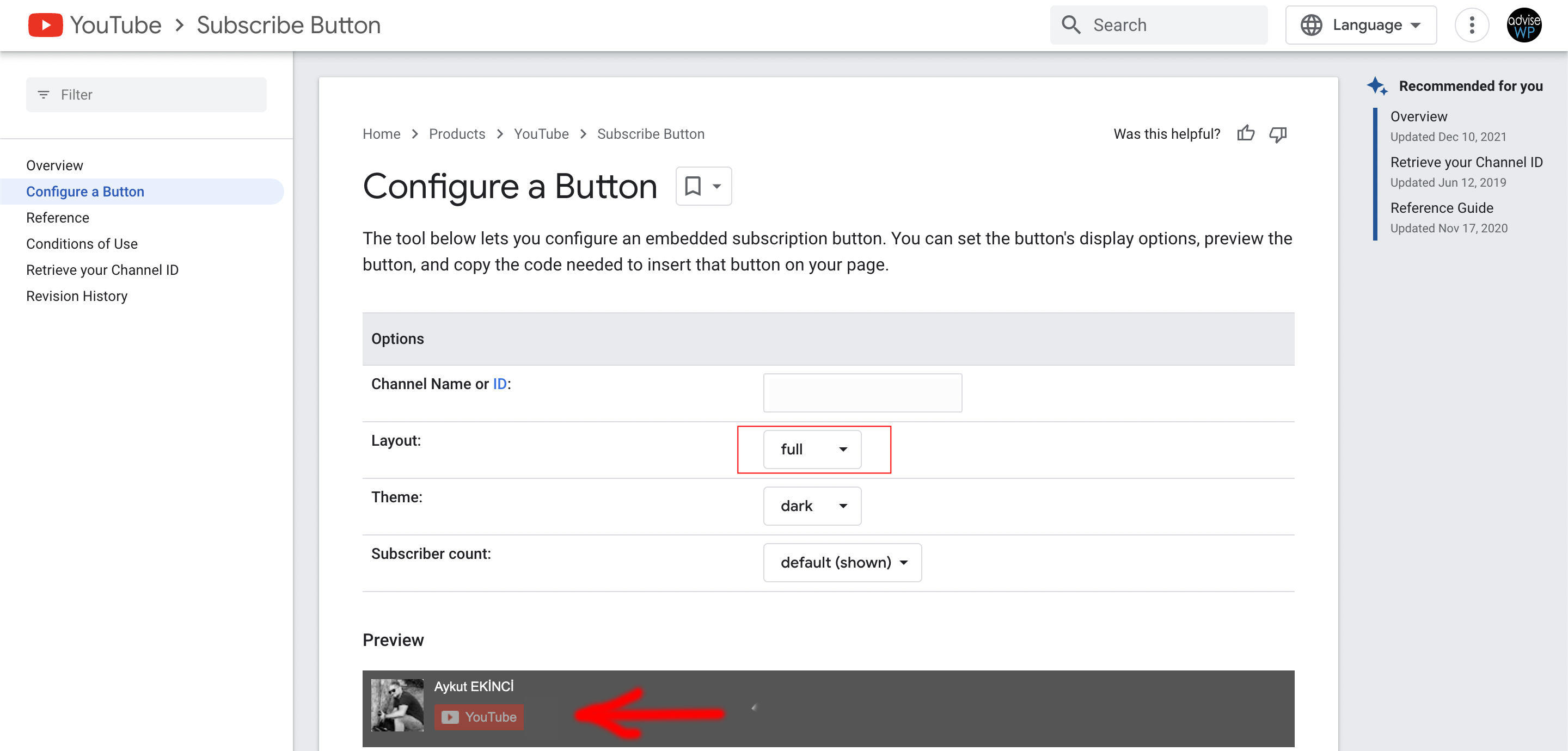Click the search magnifier icon
1568x751 pixels.
1071,25
